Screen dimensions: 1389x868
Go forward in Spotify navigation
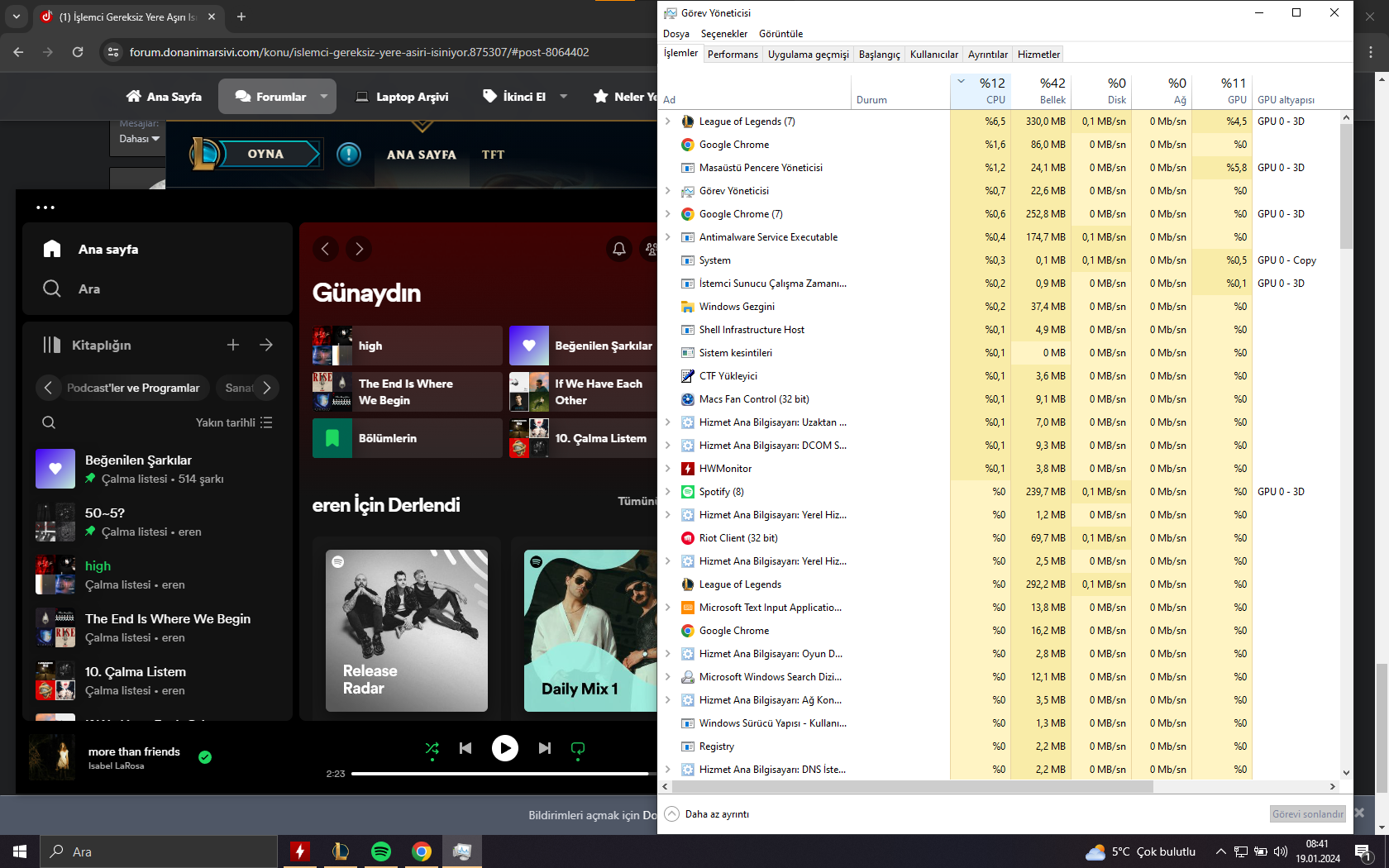pyautogui.click(x=358, y=249)
